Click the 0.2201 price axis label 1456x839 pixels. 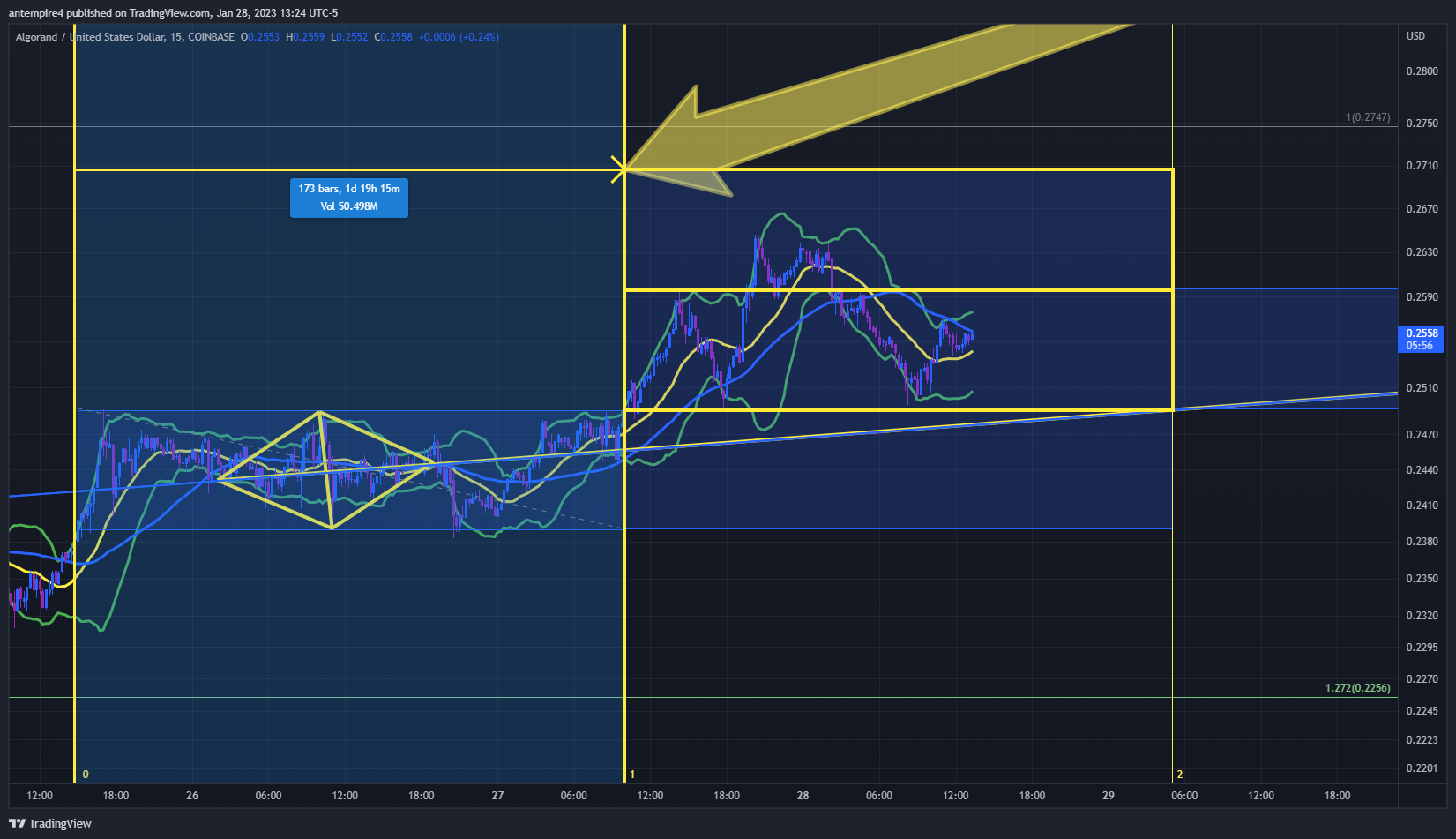(1422, 768)
